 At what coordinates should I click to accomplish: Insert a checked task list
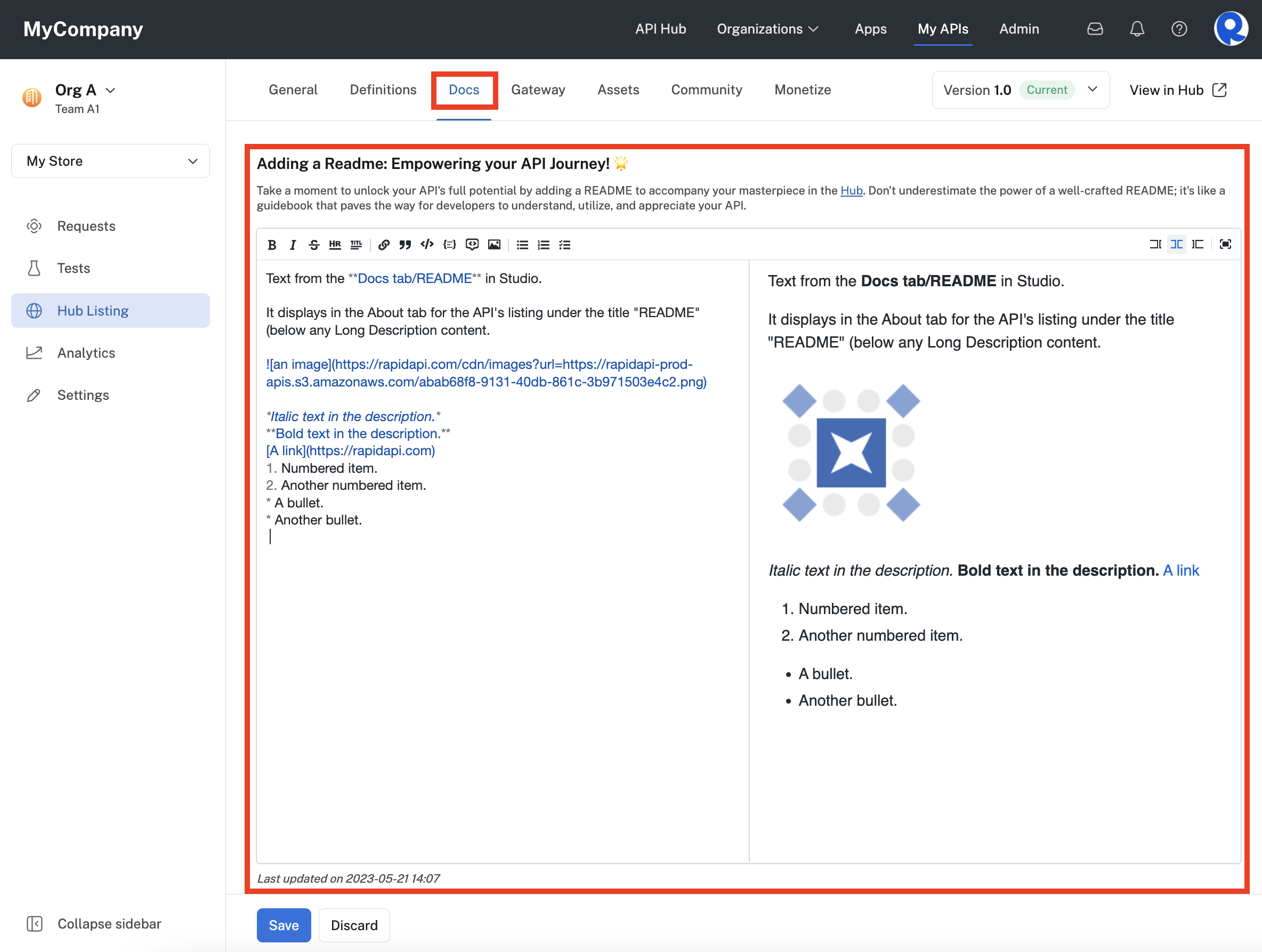coord(565,245)
